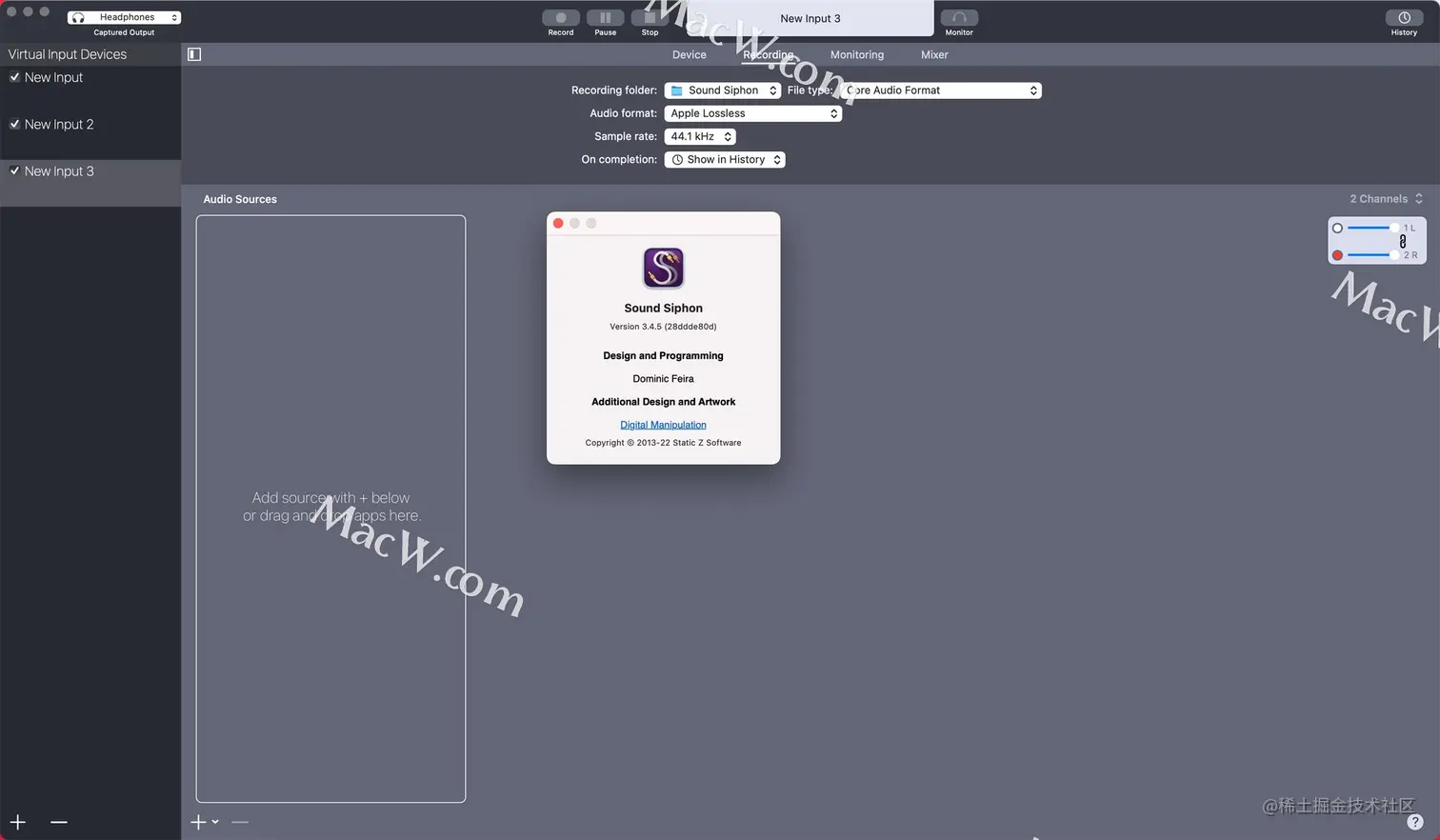1440x840 pixels.
Task: Toggle the sidebar visibility icon
Action: click(194, 54)
